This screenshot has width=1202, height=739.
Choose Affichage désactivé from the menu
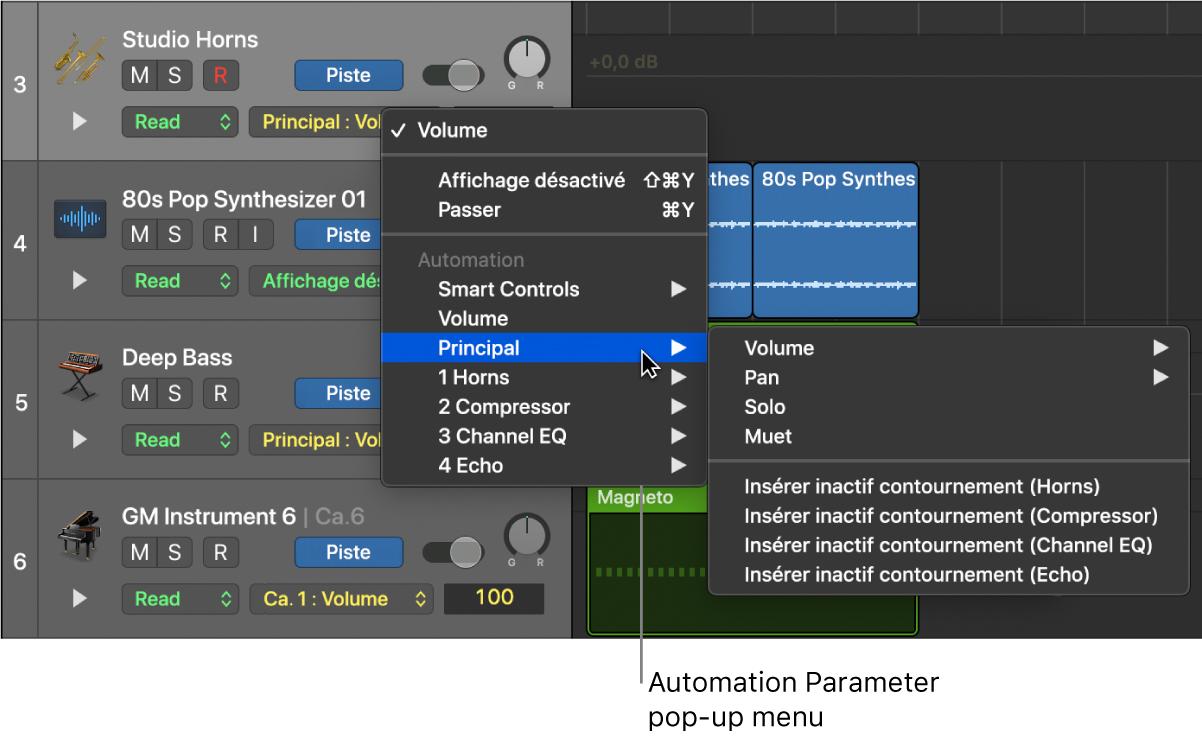coord(531,180)
